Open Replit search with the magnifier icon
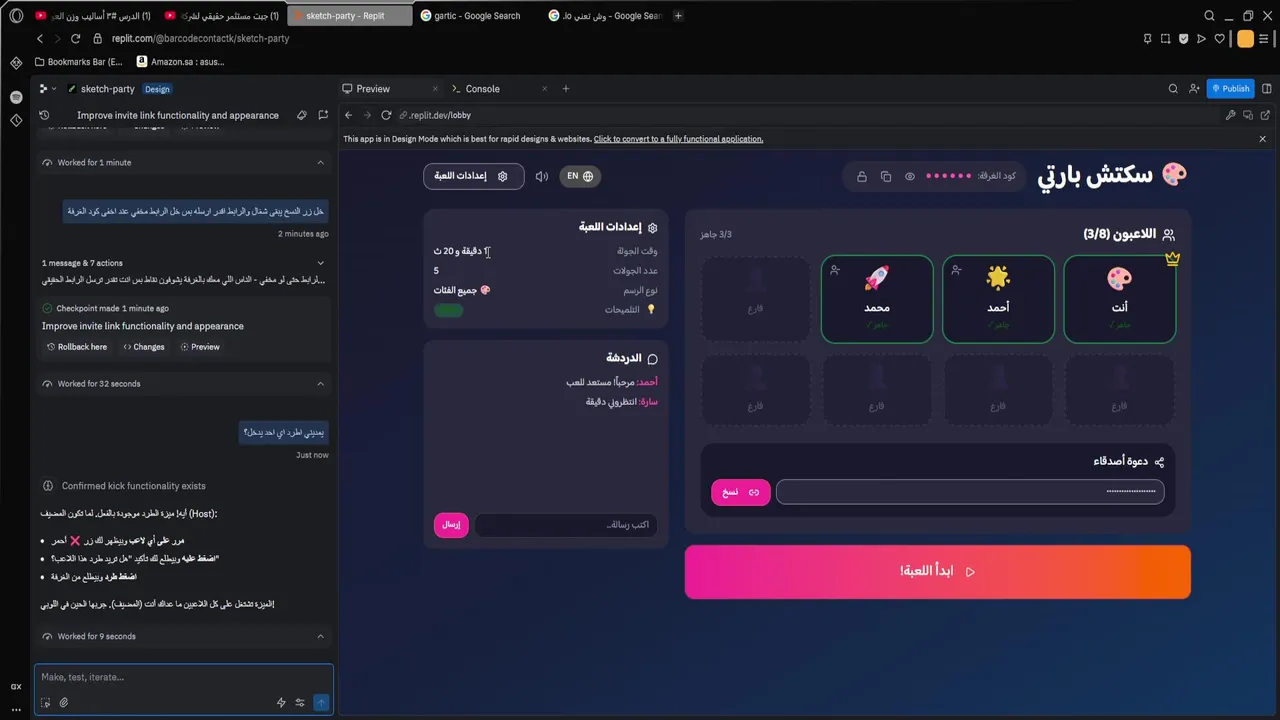The image size is (1280, 720). pos(1173,89)
